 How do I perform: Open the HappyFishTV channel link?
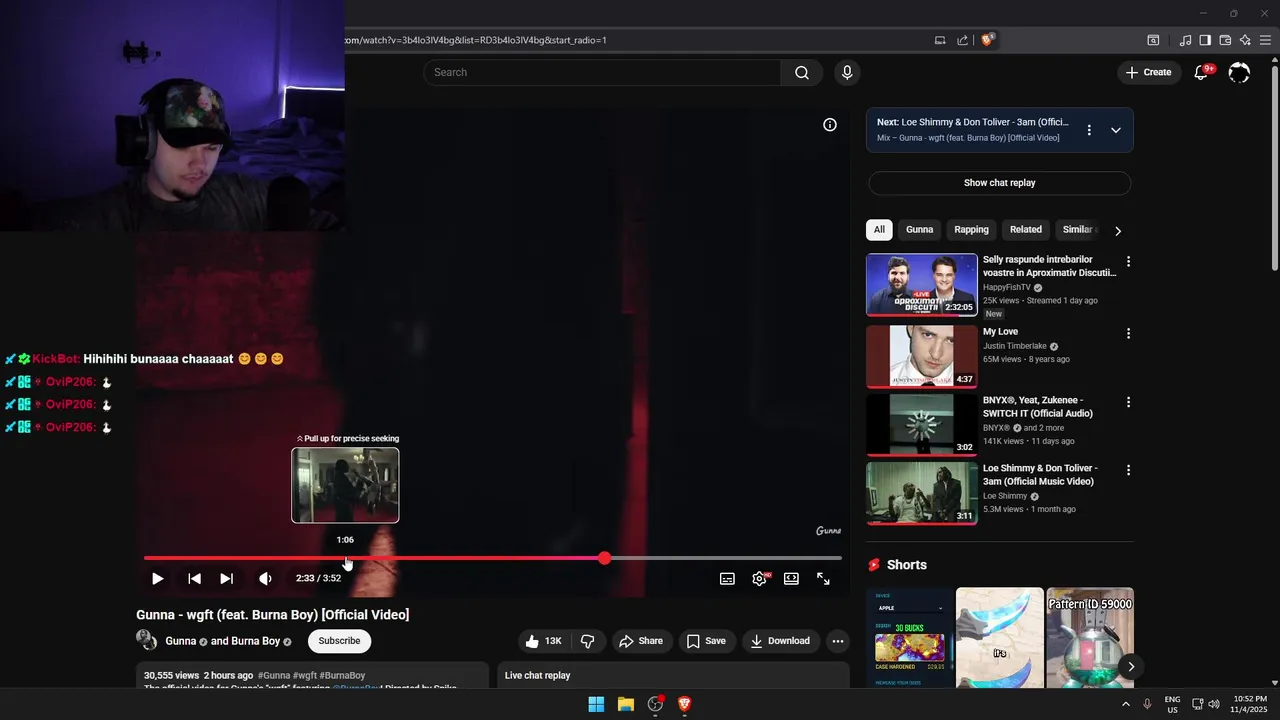point(1007,287)
